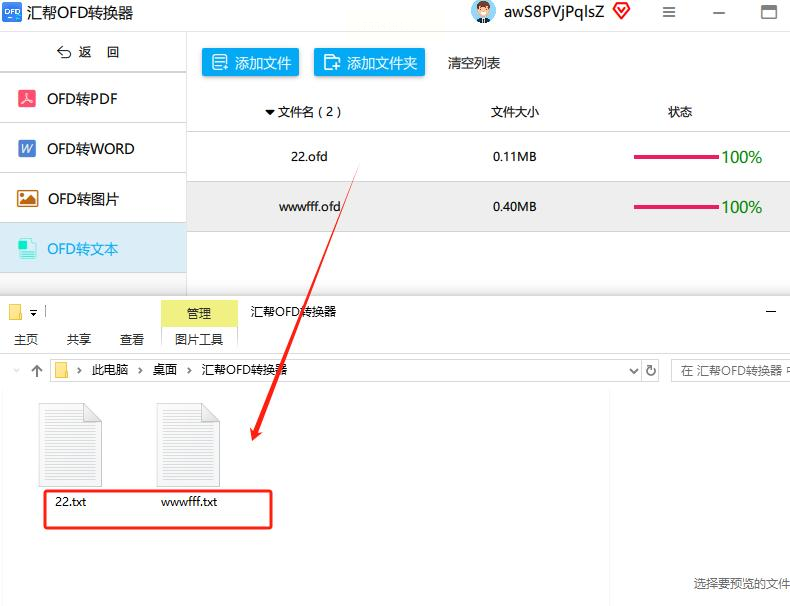Click the 汇帮OFD转换器 app logo icon
790x606 pixels.
click(12, 12)
